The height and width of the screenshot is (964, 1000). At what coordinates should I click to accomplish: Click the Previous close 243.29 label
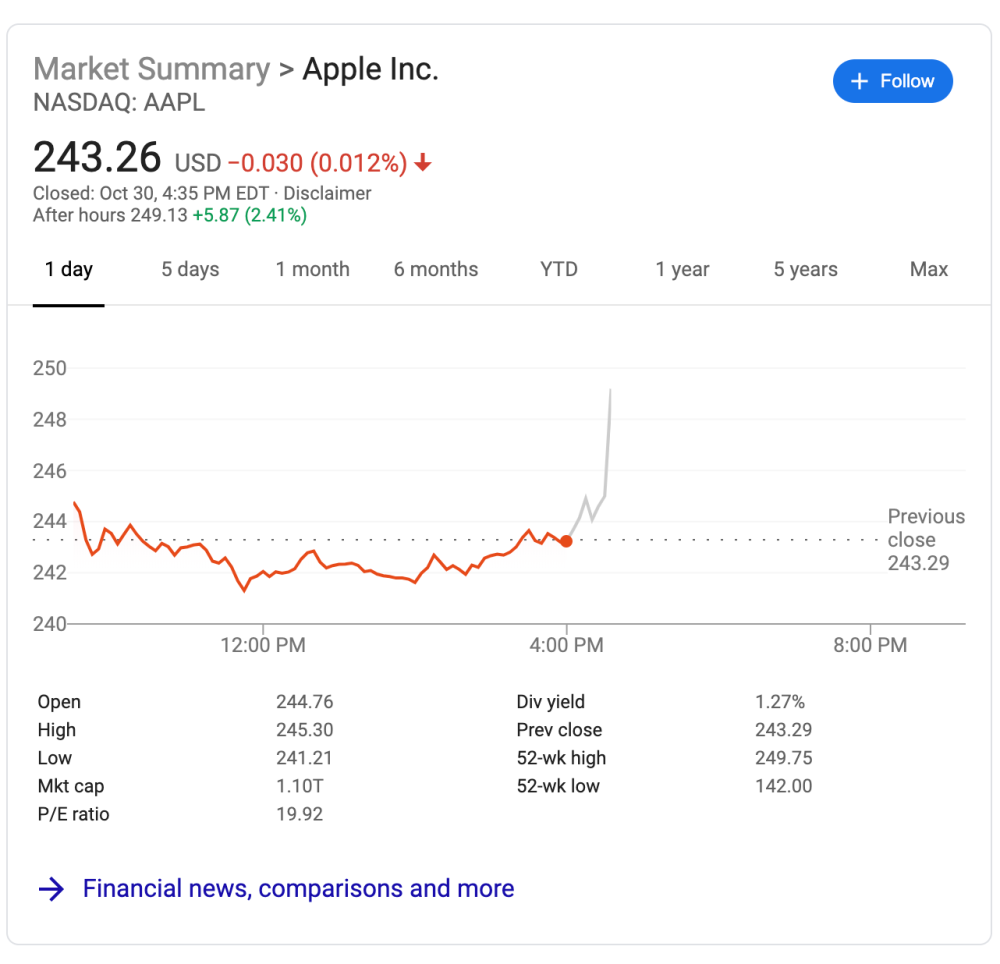pyautogui.click(x=926, y=540)
